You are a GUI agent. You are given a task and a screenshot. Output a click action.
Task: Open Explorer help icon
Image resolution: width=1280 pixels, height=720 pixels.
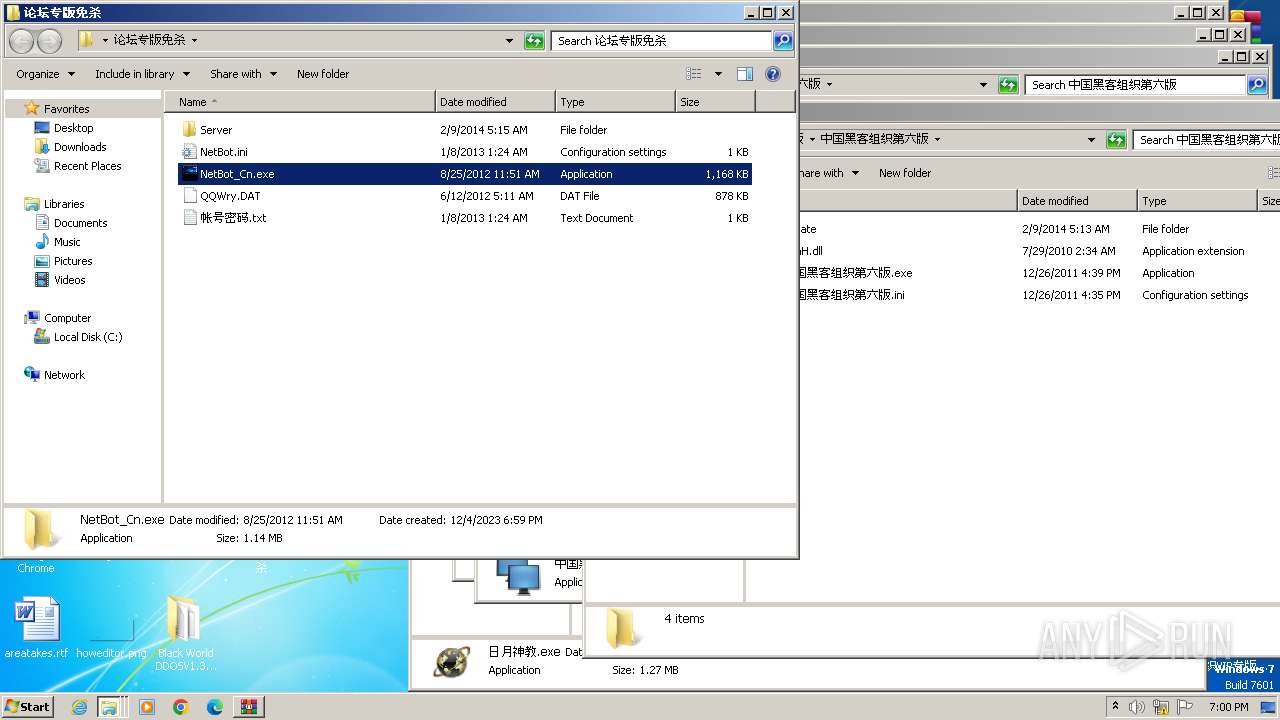773,74
